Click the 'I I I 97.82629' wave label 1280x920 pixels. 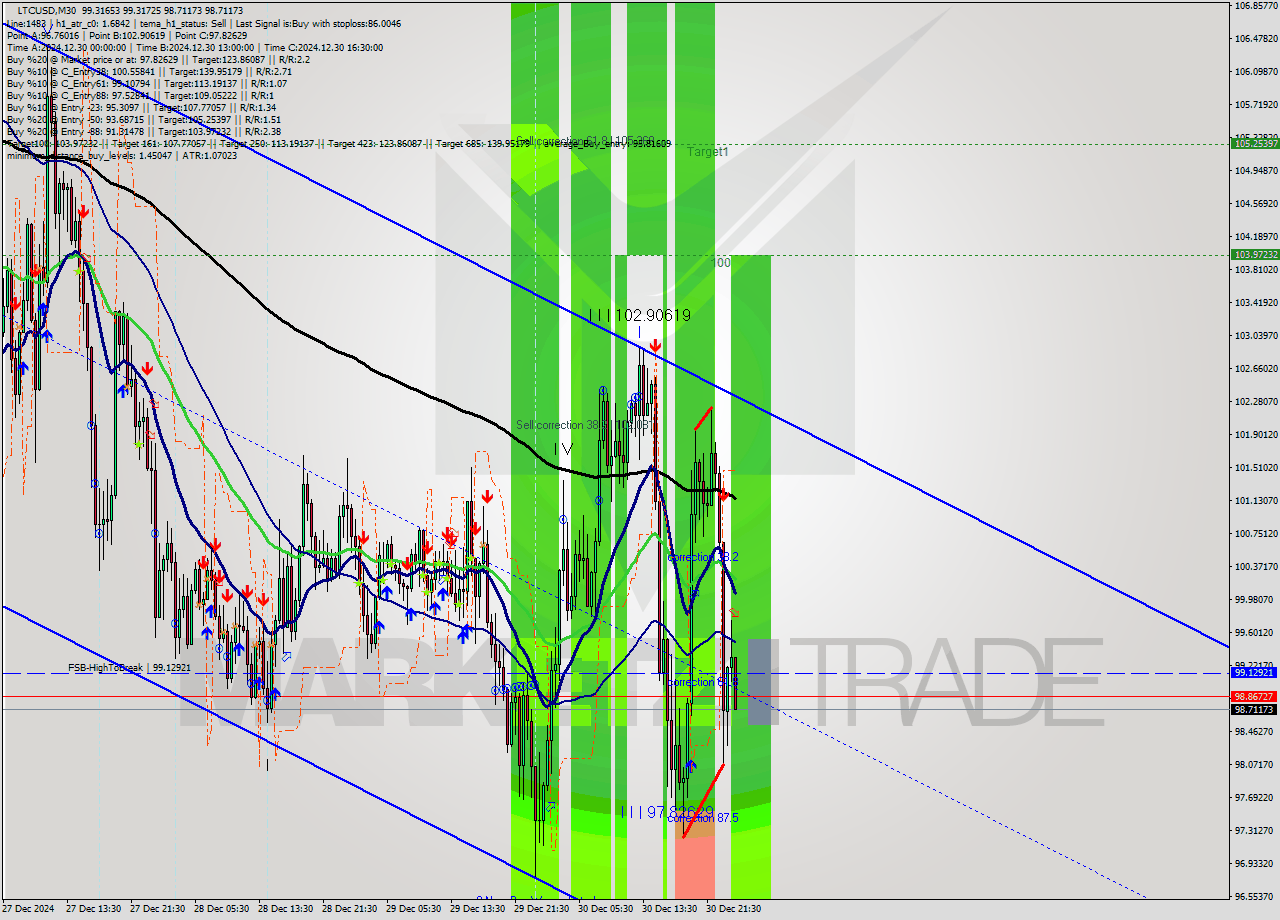[x=666, y=812]
